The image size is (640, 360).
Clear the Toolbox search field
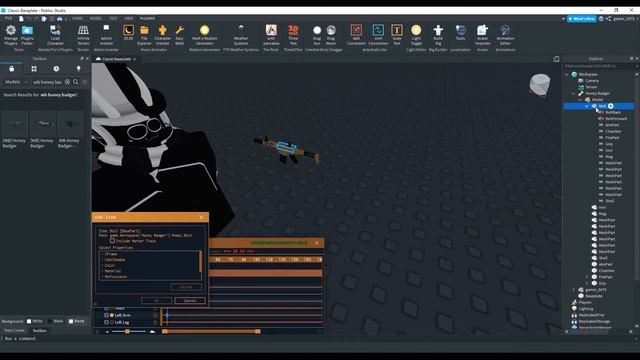pyautogui.click(x=67, y=82)
